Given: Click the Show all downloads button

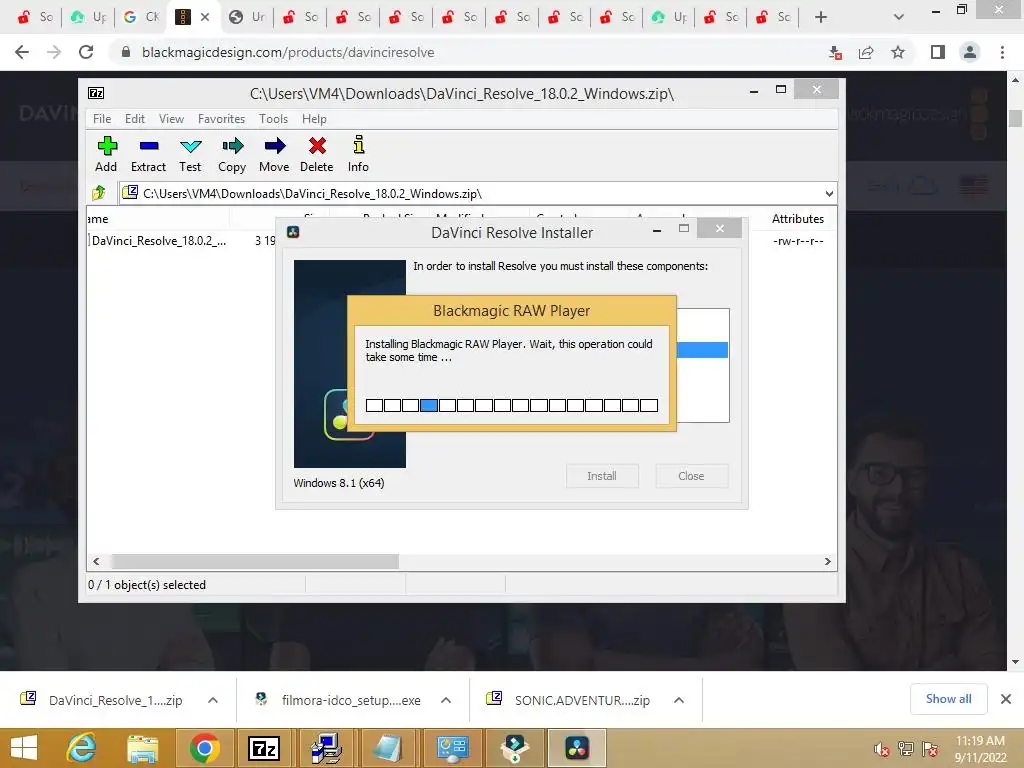Looking at the screenshot, I should point(948,699).
